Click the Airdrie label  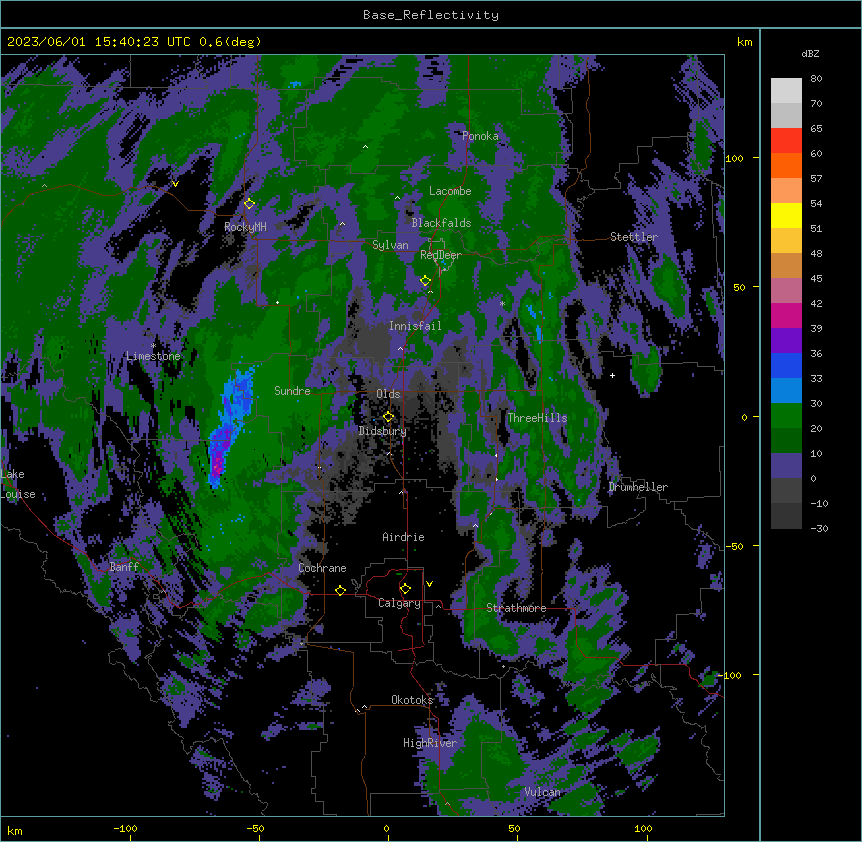pyautogui.click(x=404, y=537)
